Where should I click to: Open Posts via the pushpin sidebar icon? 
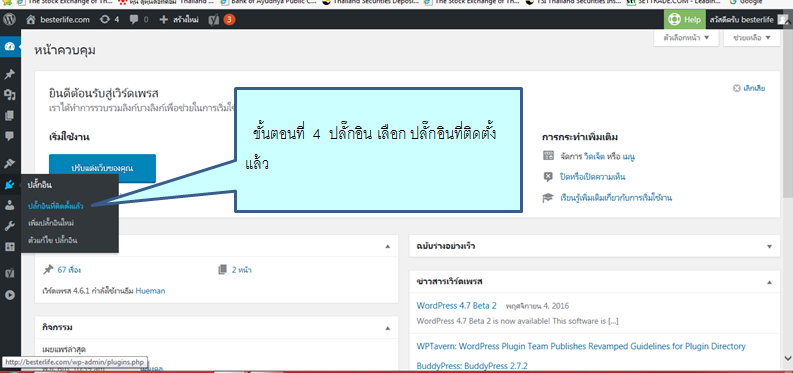10,75
